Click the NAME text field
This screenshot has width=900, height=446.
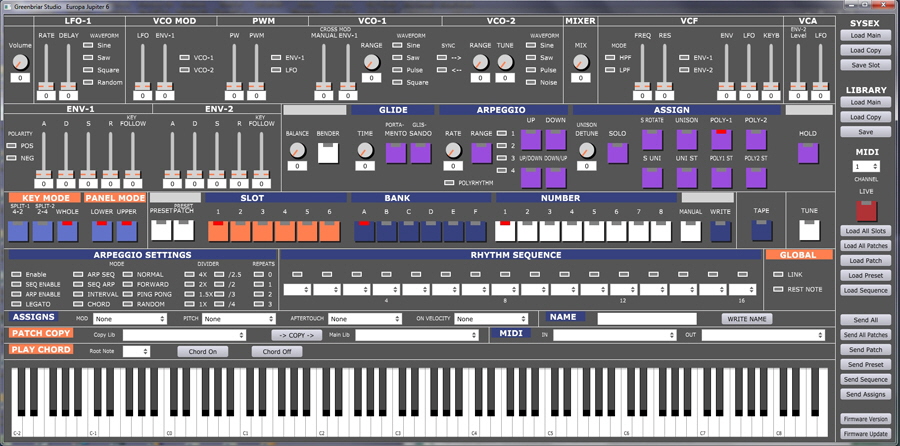(x=647, y=319)
